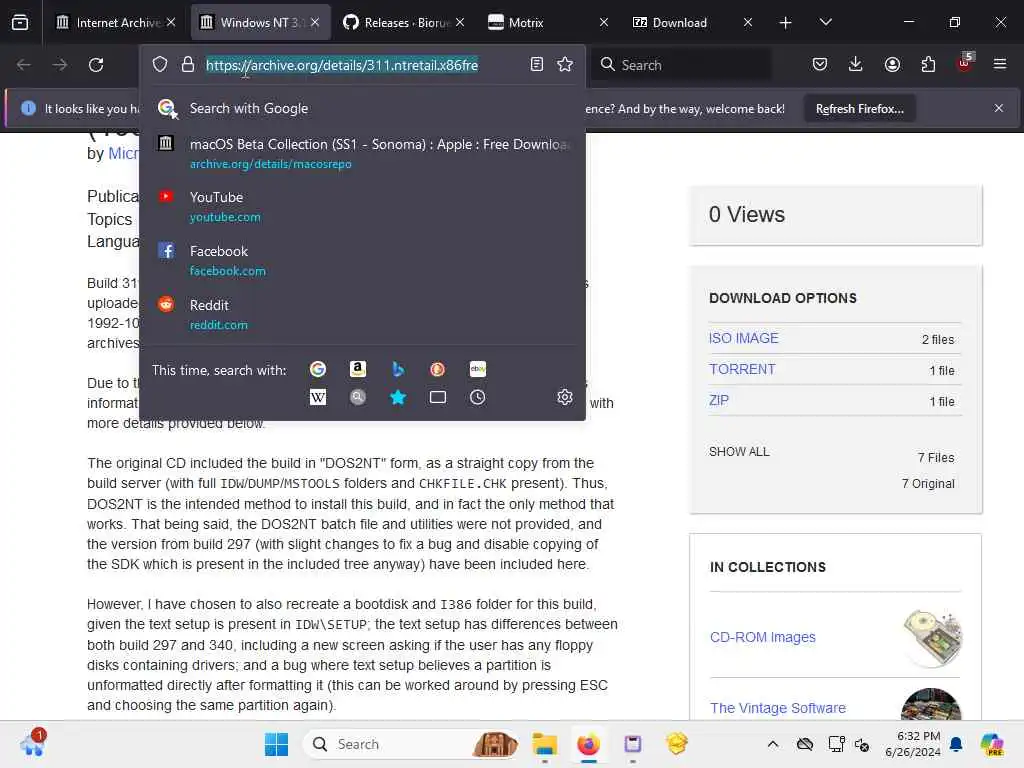Switch to the Download tab
Viewport: 1024px width, 768px height.
tap(691, 23)
